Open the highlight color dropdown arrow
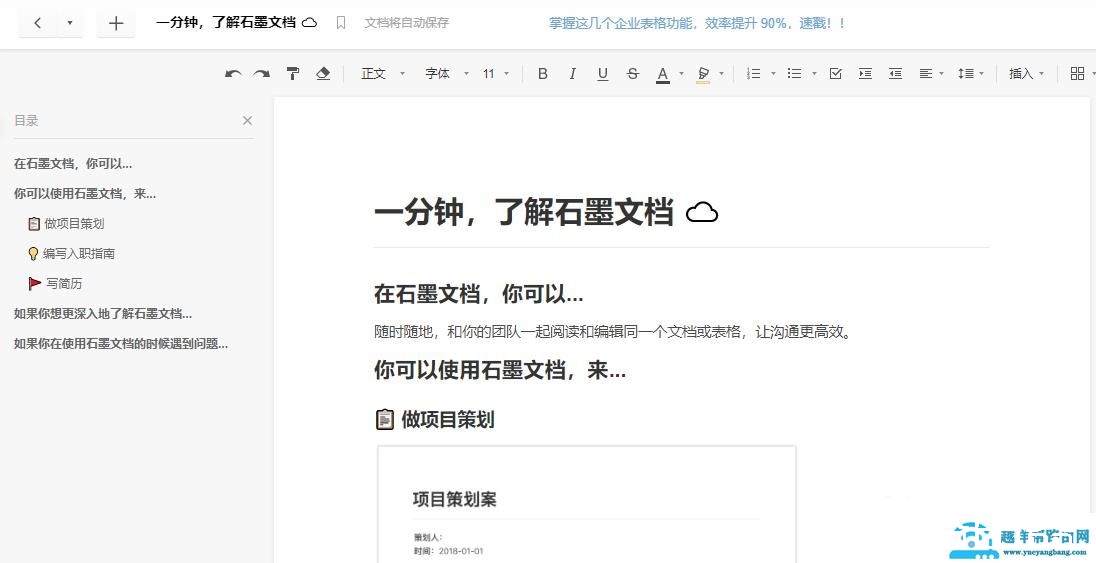Viewport: 1096px width, 563px height. [x=721, y=73]
